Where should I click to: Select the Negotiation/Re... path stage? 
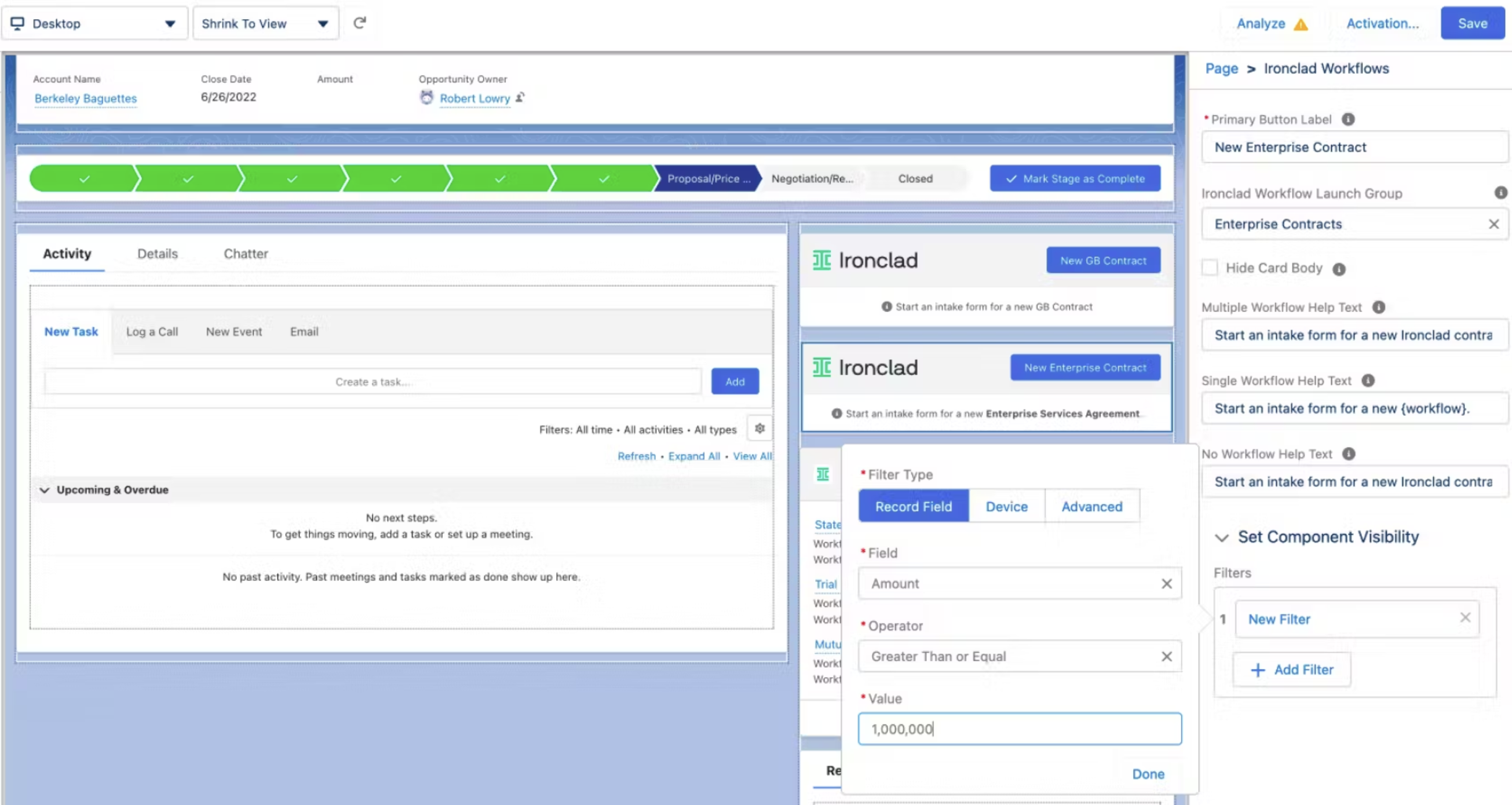pos(812,179)
